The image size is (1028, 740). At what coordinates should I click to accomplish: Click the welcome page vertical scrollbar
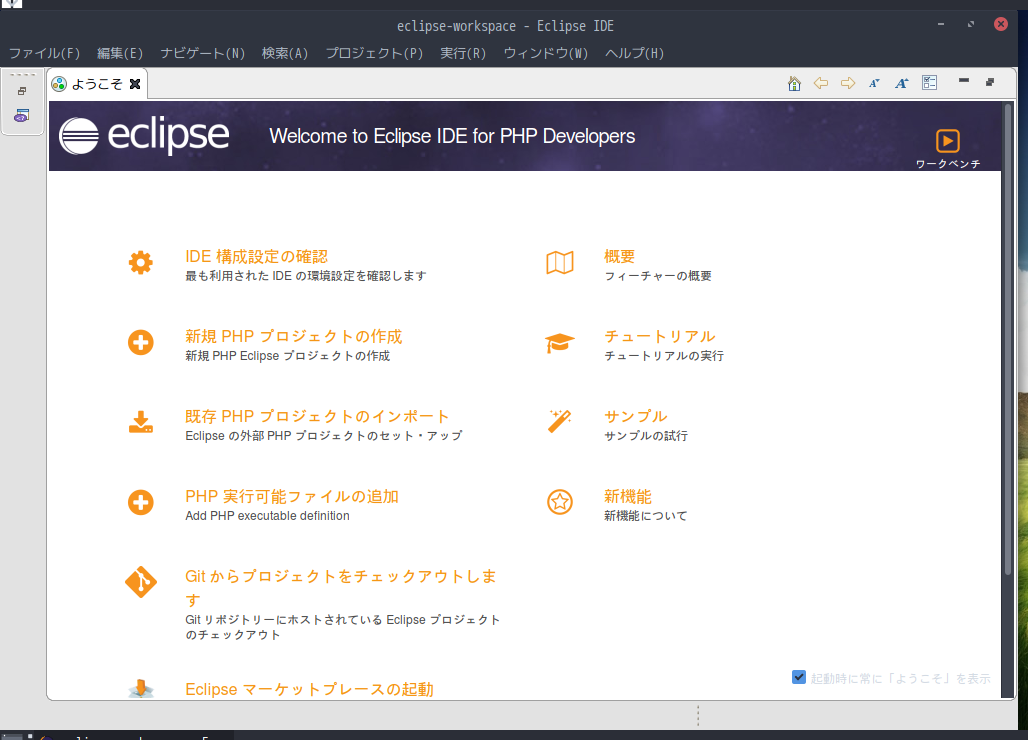point(1008,338)
